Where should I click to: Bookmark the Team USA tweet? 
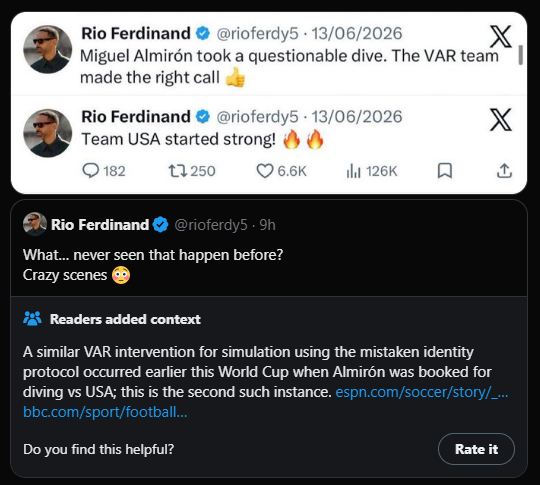445,171
